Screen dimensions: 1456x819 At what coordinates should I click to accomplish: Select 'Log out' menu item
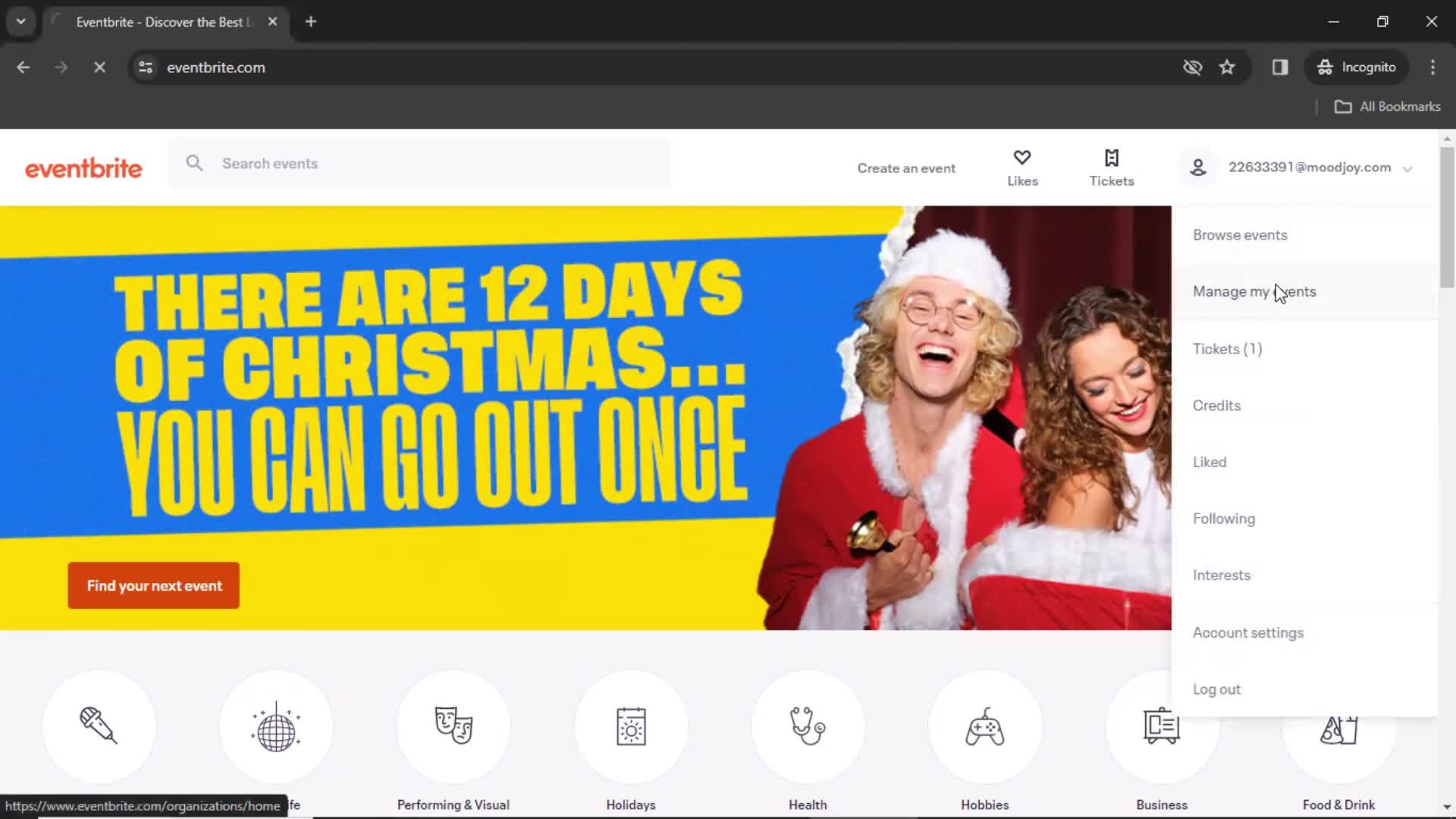coord(1216,689)
